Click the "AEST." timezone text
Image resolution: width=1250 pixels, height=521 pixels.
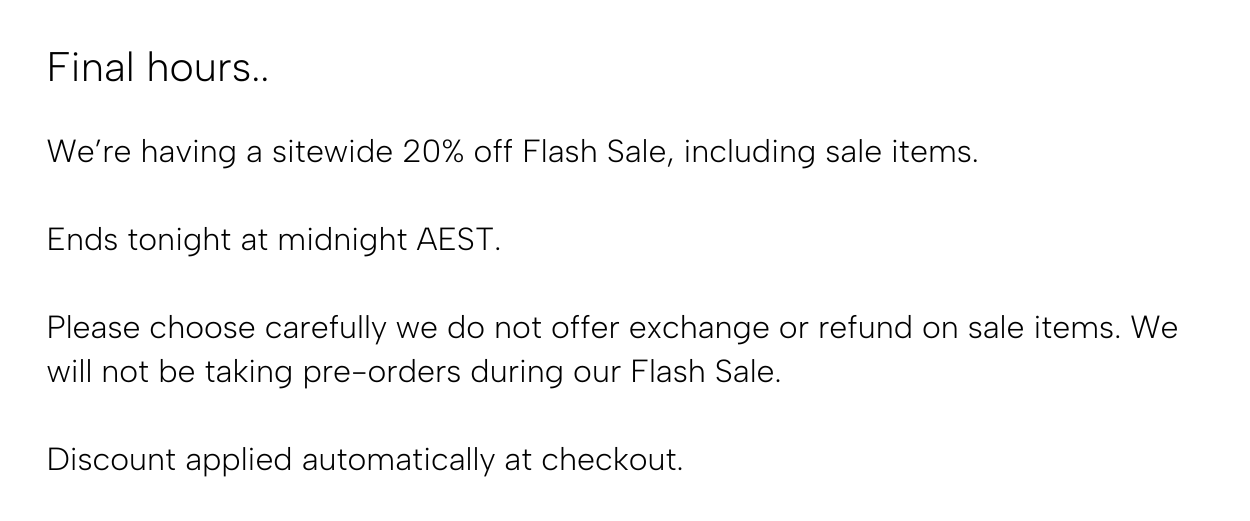point(458,241)
